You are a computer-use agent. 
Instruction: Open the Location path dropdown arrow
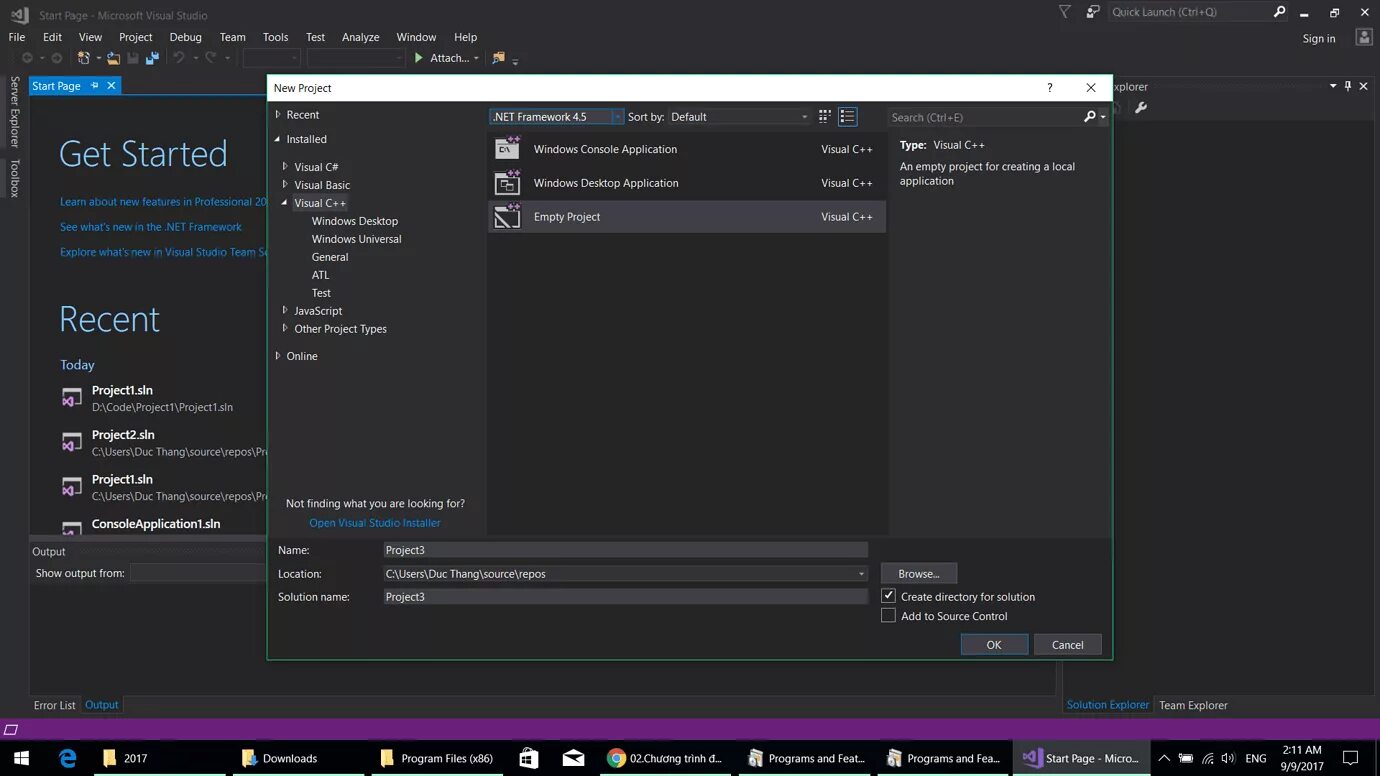(x=861, y=574)
